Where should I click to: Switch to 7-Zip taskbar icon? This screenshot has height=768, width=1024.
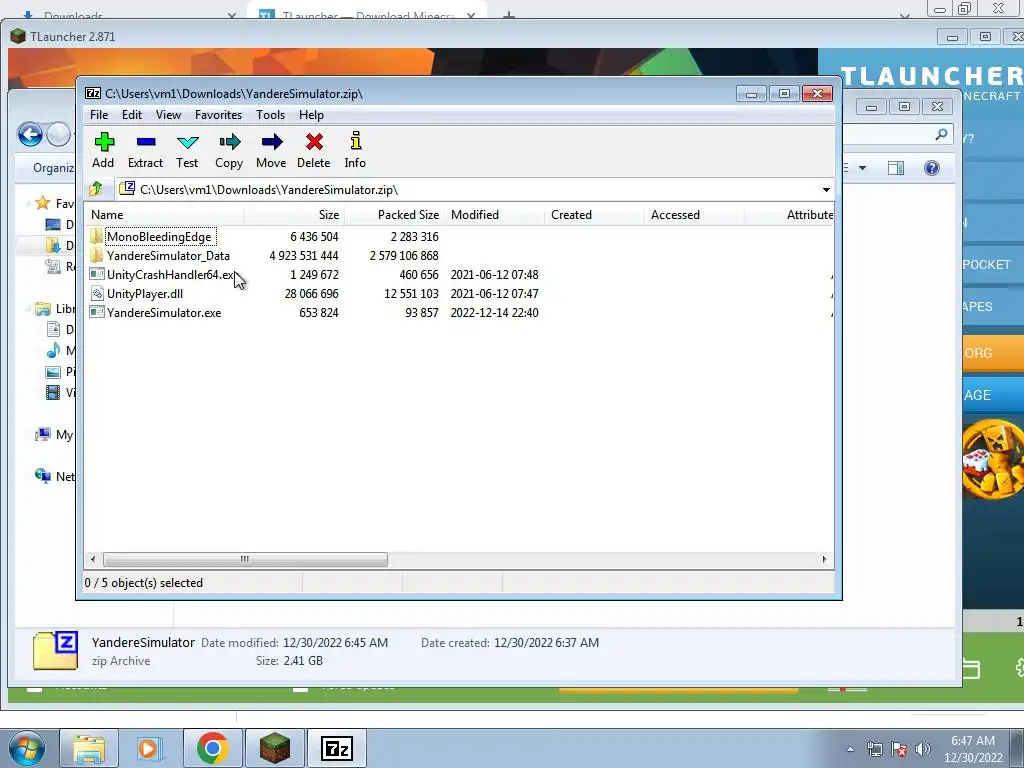[336, 748]
